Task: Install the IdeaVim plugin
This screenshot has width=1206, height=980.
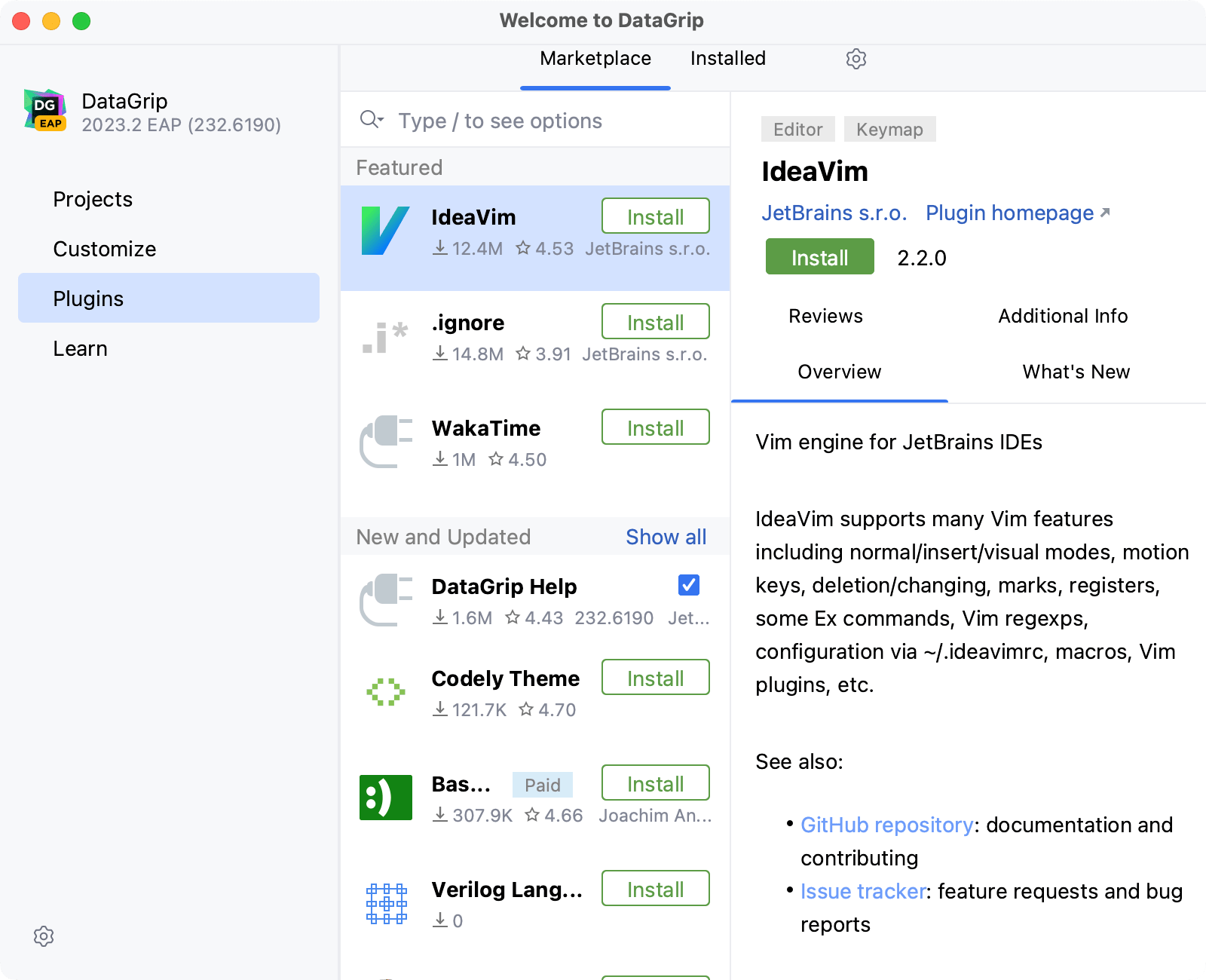Action: click(x=819, y=256)
